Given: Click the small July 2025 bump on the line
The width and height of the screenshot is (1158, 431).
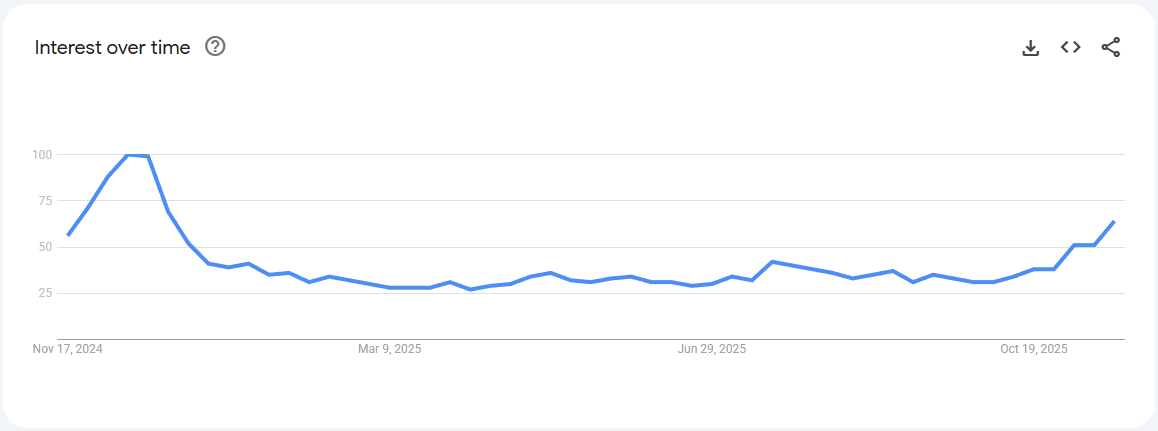Looking at the screenshot, I should click(x=772, y=262).
